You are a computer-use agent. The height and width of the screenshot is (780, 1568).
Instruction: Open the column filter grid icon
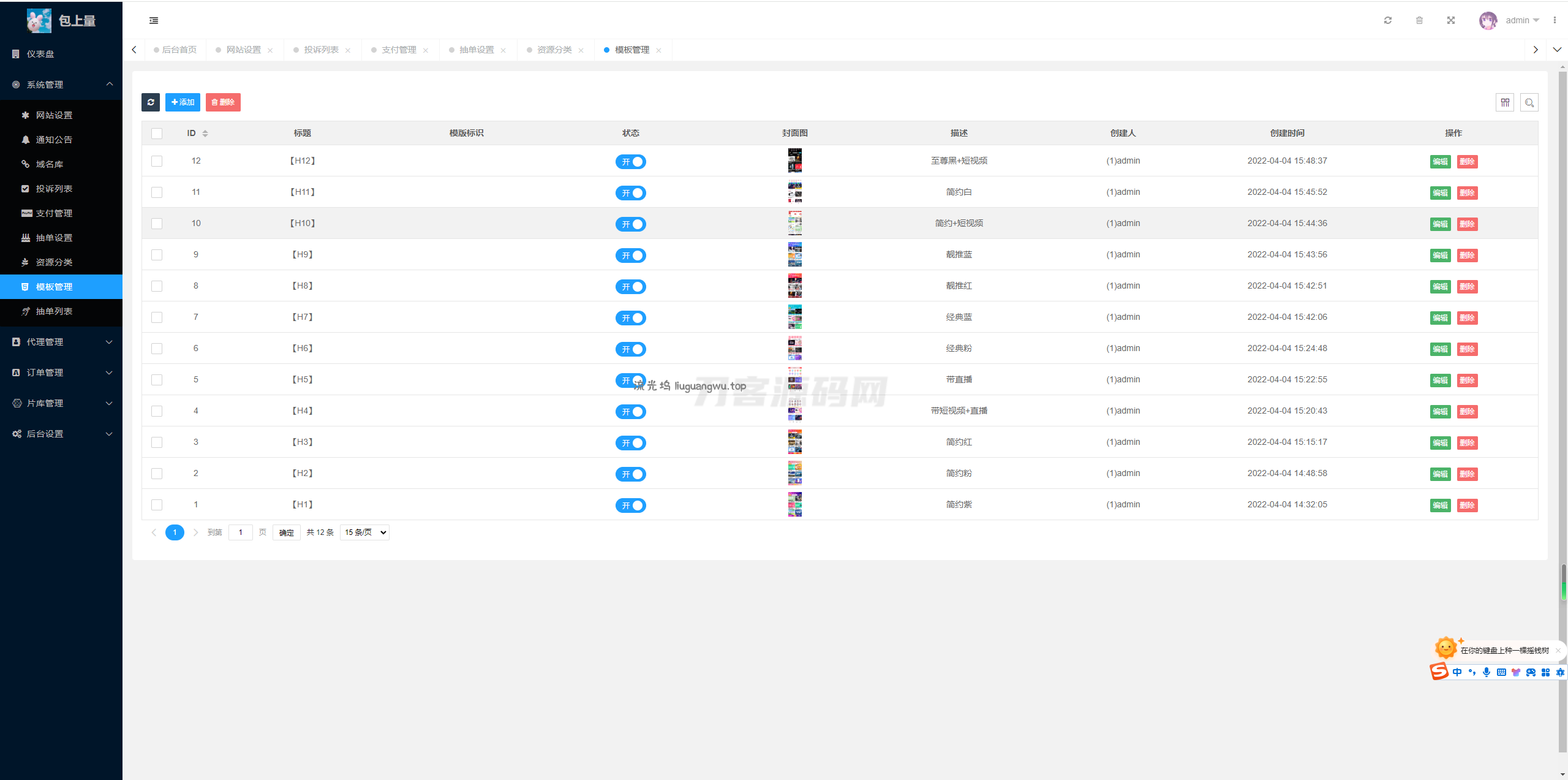1504,102
